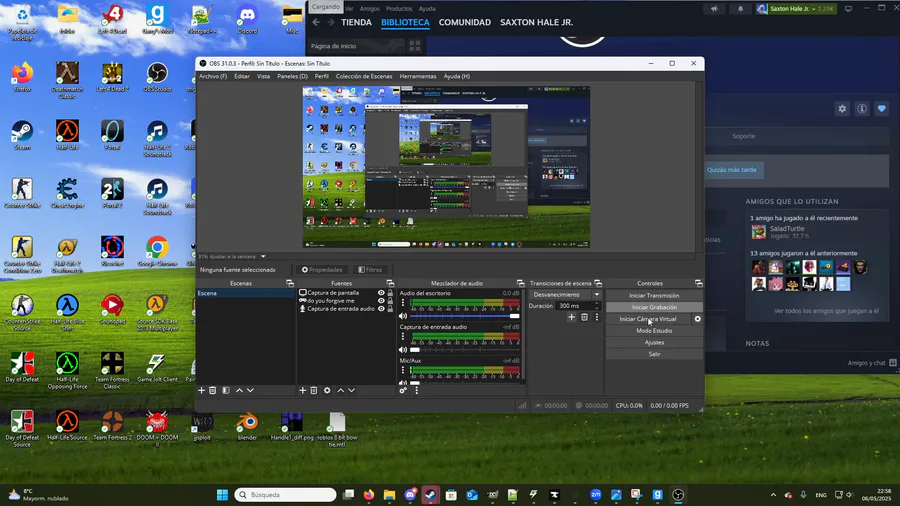Add a new scene with the plus icon
The width and height of the screenshot is (900, 506).
point(201,390)
